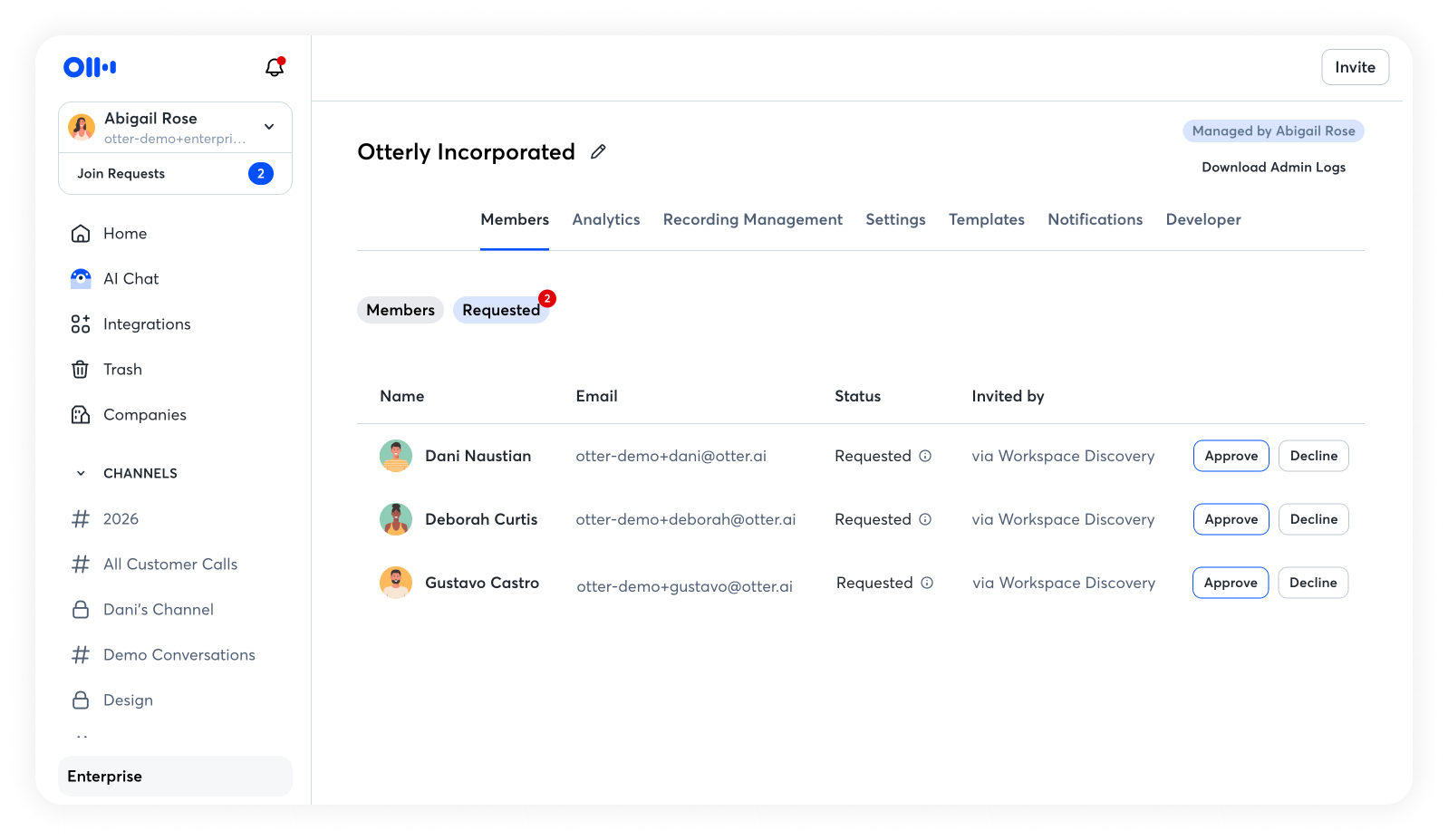Click Dani Naustian's avatar
The width and height of the screenshot is (1448, 840).
coord(396,456)
